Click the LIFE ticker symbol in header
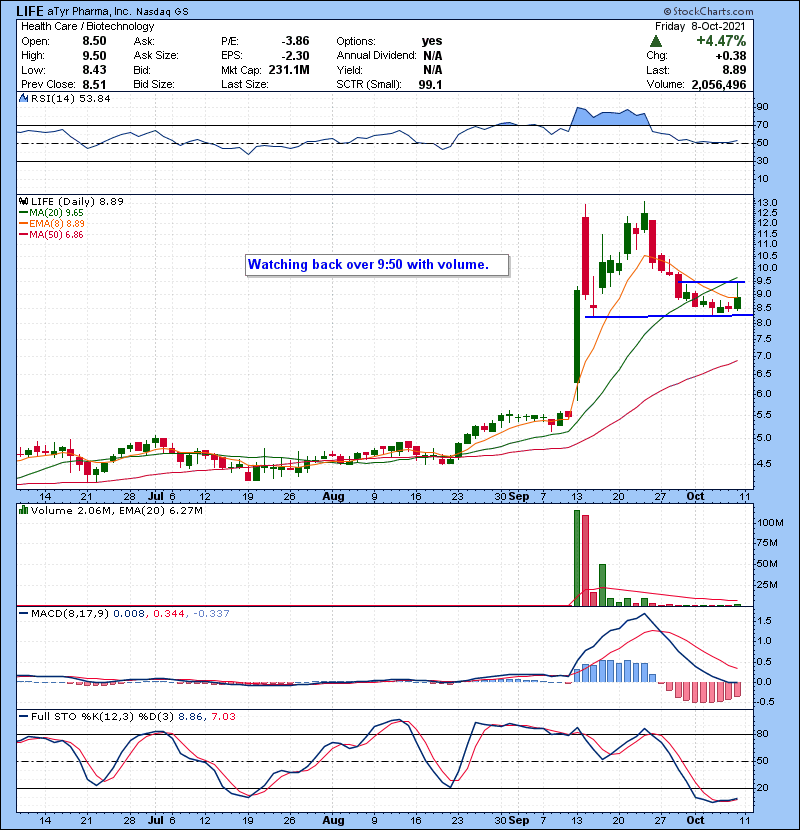This screenshot has height=830, width=800. tap(32, 9)
